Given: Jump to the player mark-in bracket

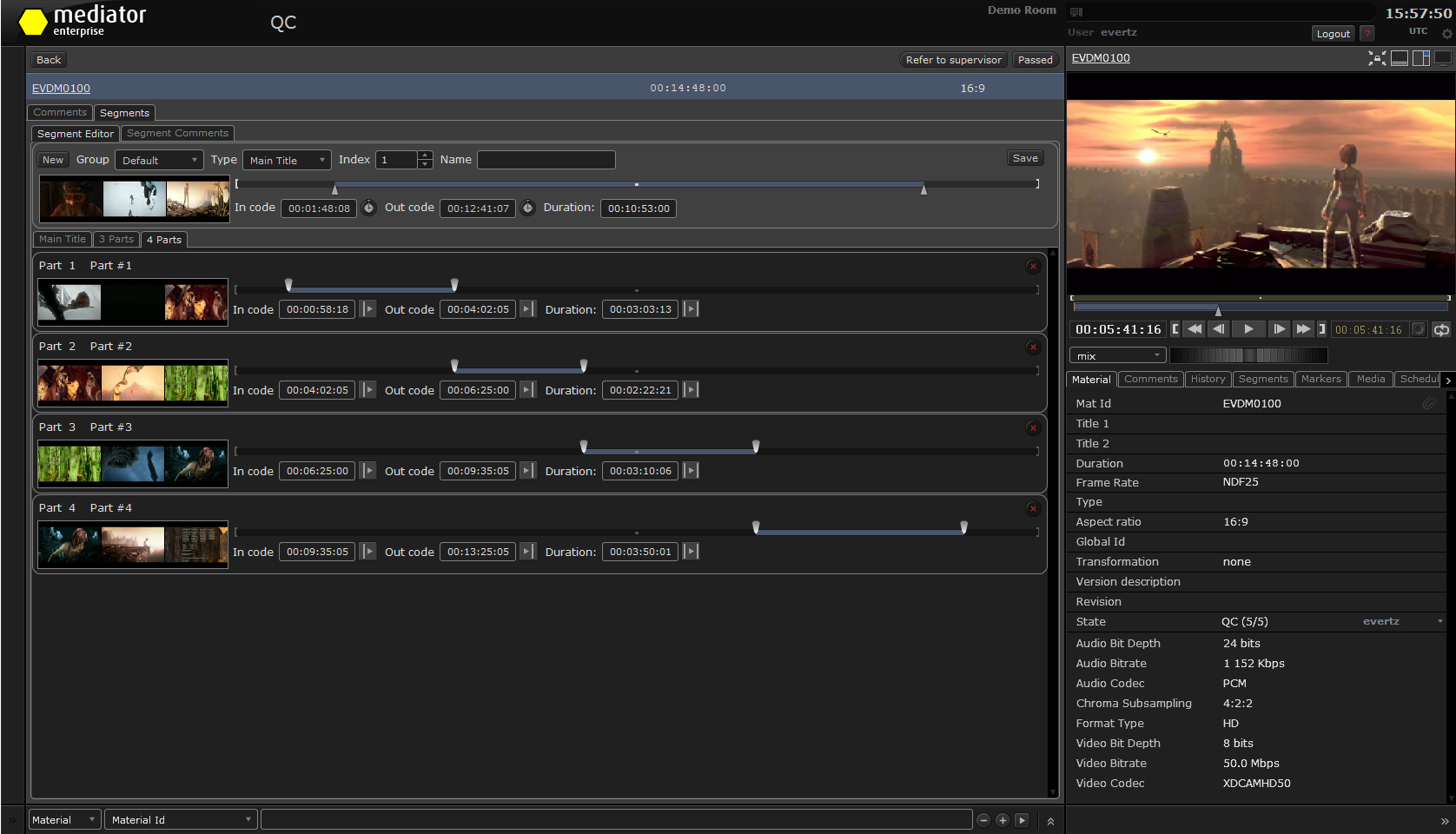Looking at the screenshot, I should pyautogui.click(x=1175, y=329).
